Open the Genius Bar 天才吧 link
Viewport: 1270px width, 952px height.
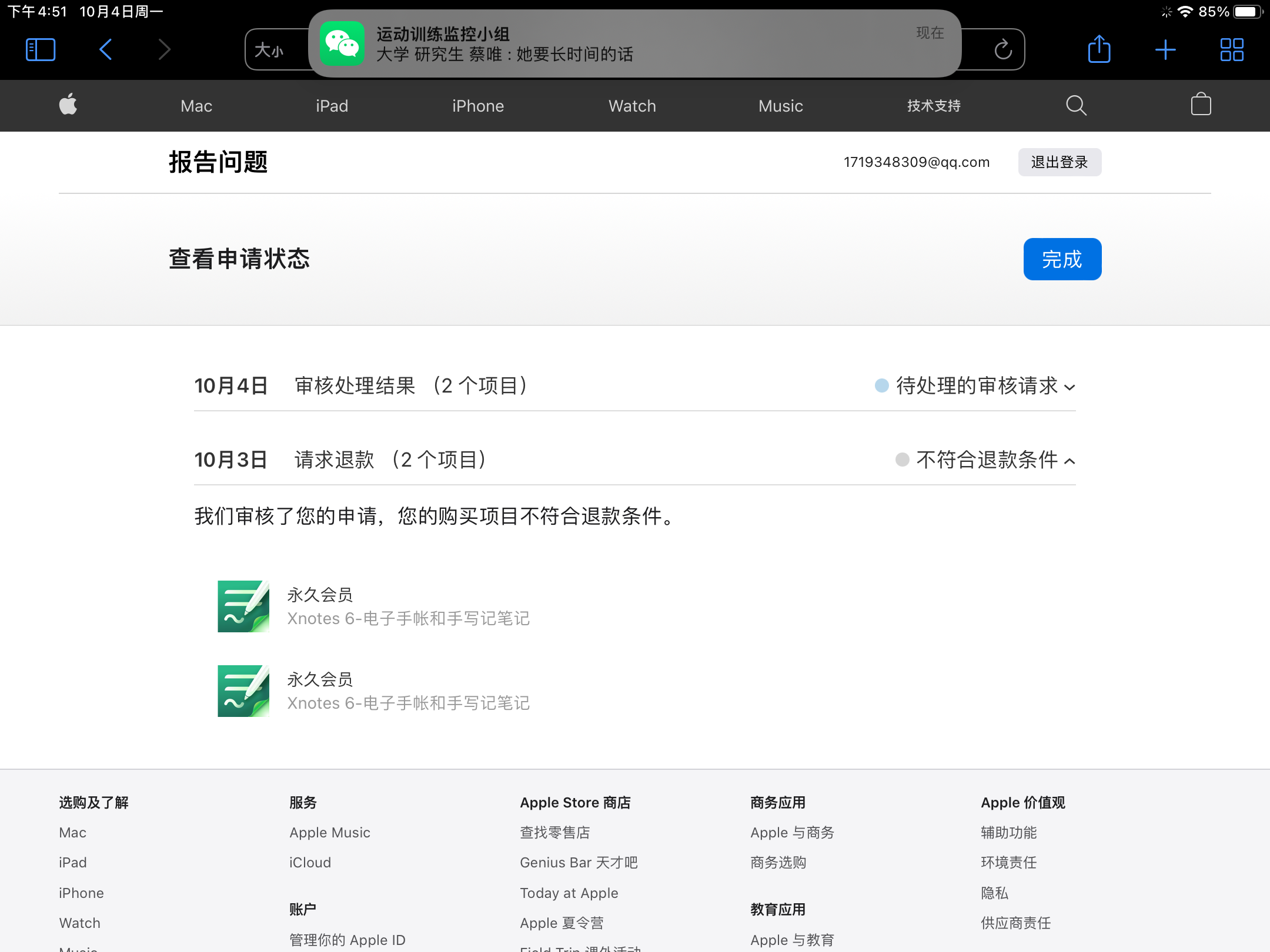[579, 863]
